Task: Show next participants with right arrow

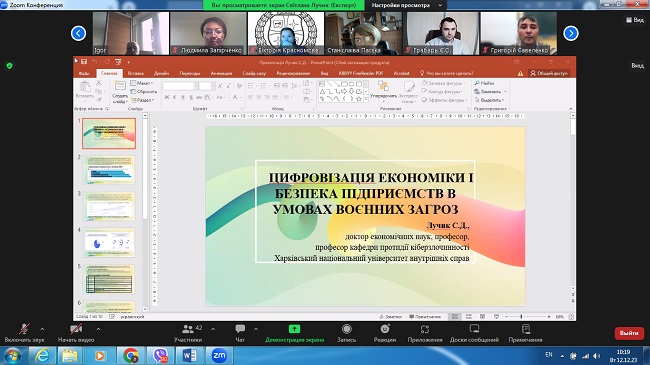Action: pos(571,33)
